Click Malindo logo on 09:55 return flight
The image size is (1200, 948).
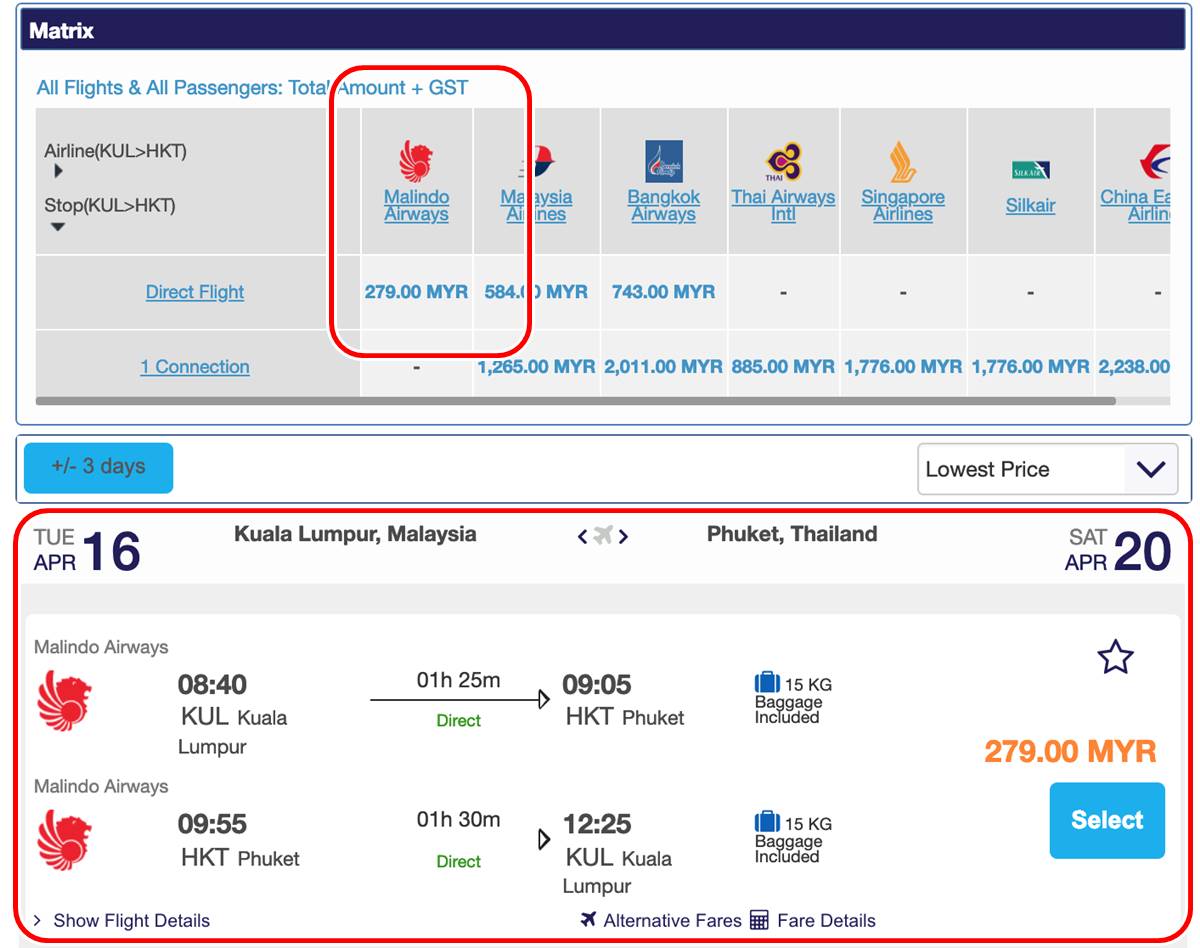coord(64,840)
